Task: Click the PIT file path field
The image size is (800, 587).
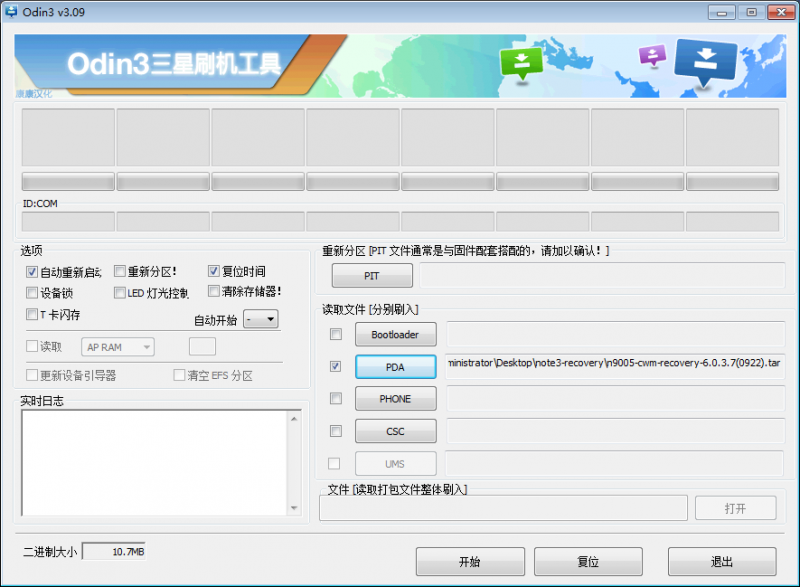Action: [x=602, y=275]
